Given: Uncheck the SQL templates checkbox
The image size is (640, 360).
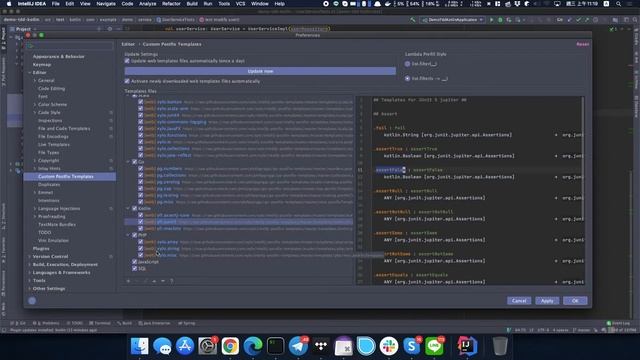Looking at the screenshot, I should coord(135,269).
